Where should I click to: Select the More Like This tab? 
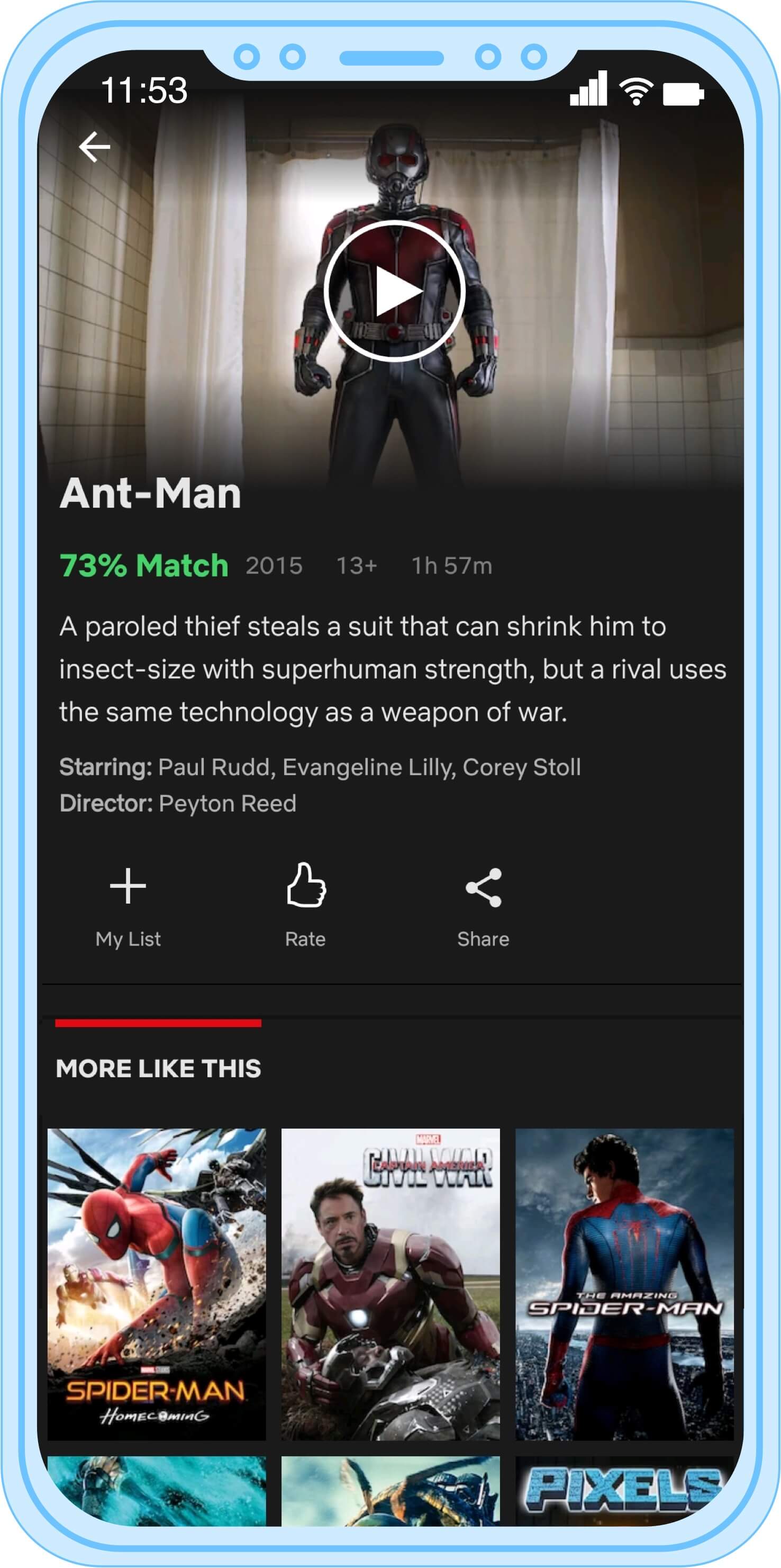[x=158, y=1069]
